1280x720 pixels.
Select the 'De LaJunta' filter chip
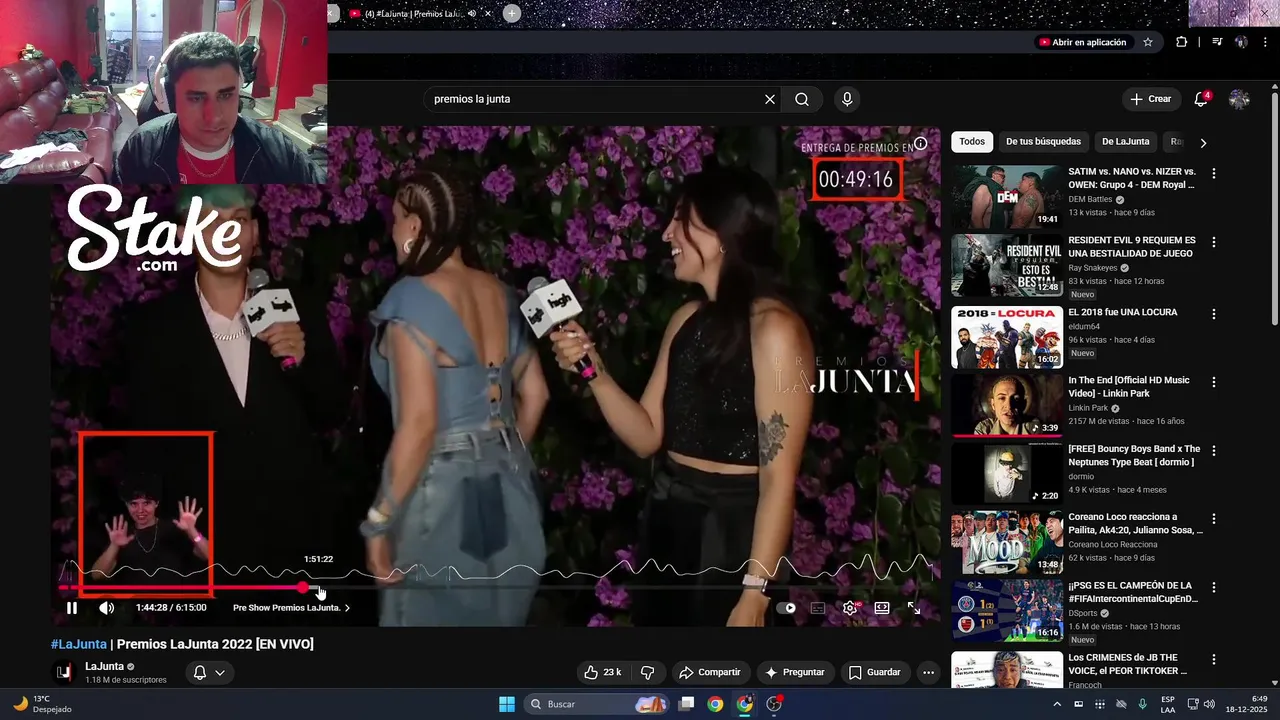(1126, 142)
